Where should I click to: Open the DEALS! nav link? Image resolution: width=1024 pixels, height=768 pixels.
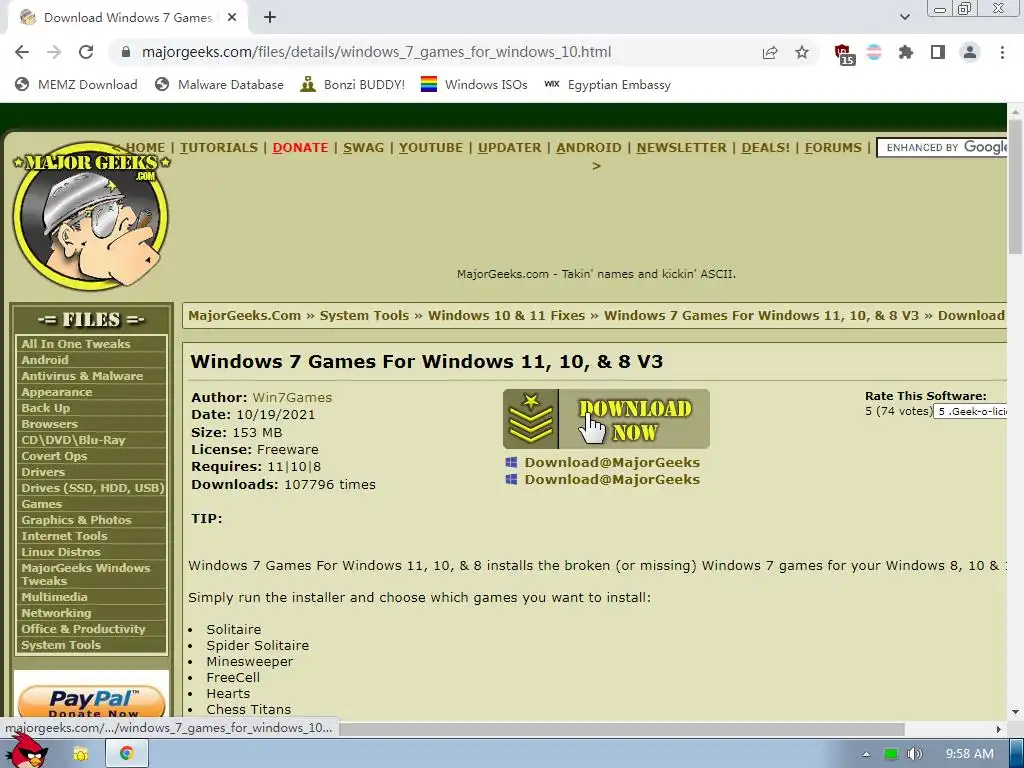(765, 148)
